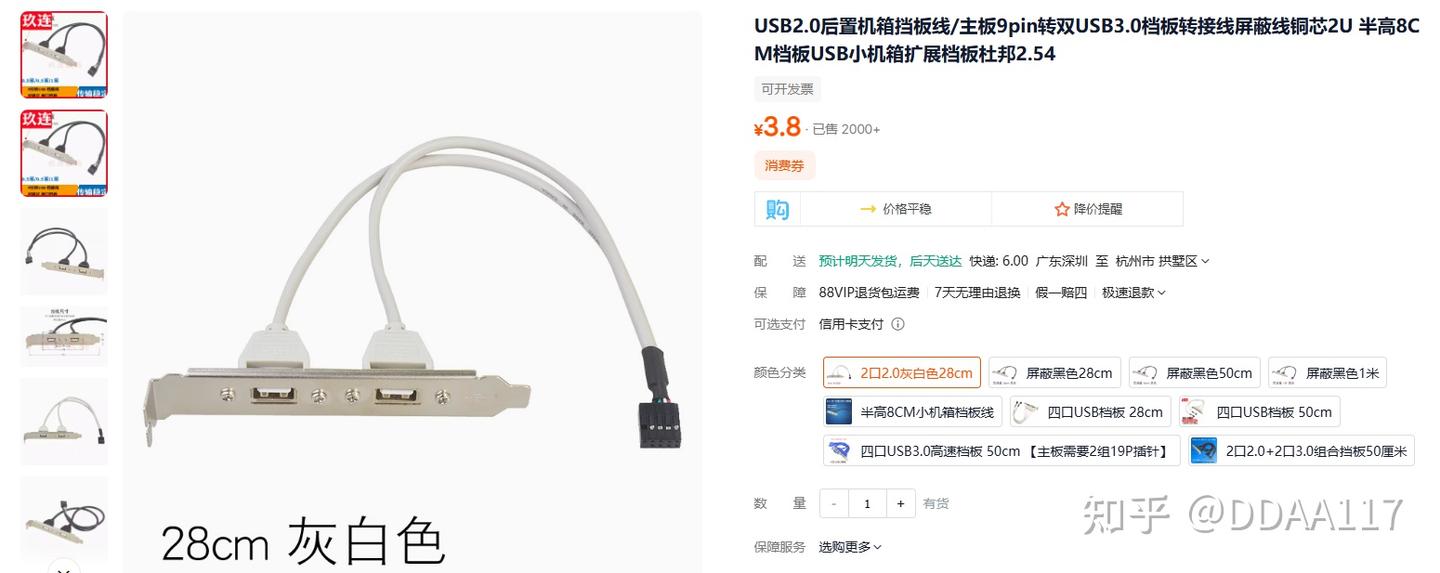Decrease quantity with the minus button

tap(834, 504)
